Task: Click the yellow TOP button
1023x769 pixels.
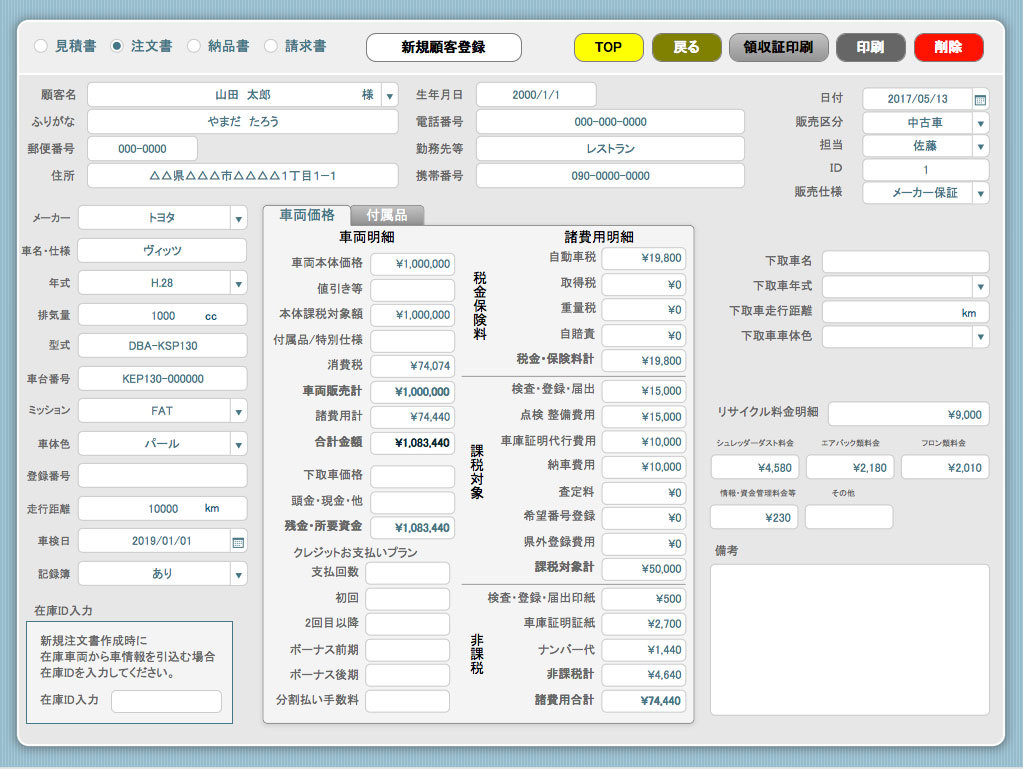Action: click(x=609, y=47)
